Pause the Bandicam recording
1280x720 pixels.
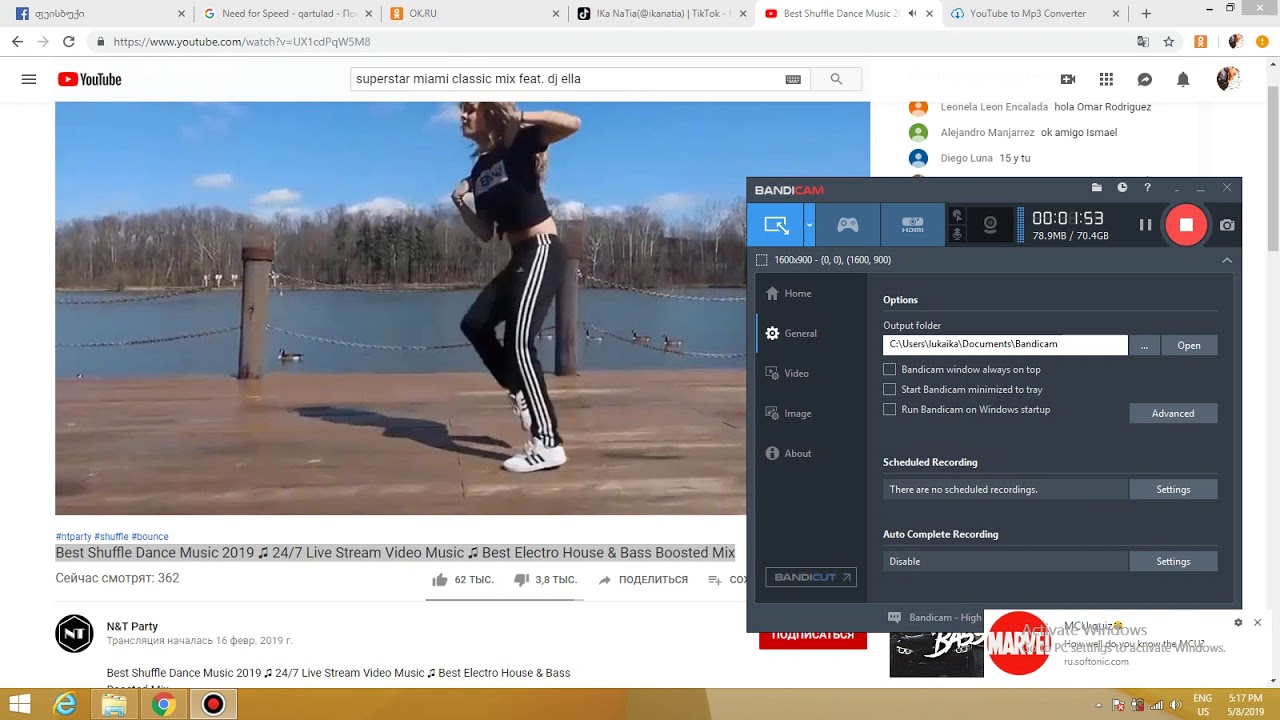(1145, 225)
